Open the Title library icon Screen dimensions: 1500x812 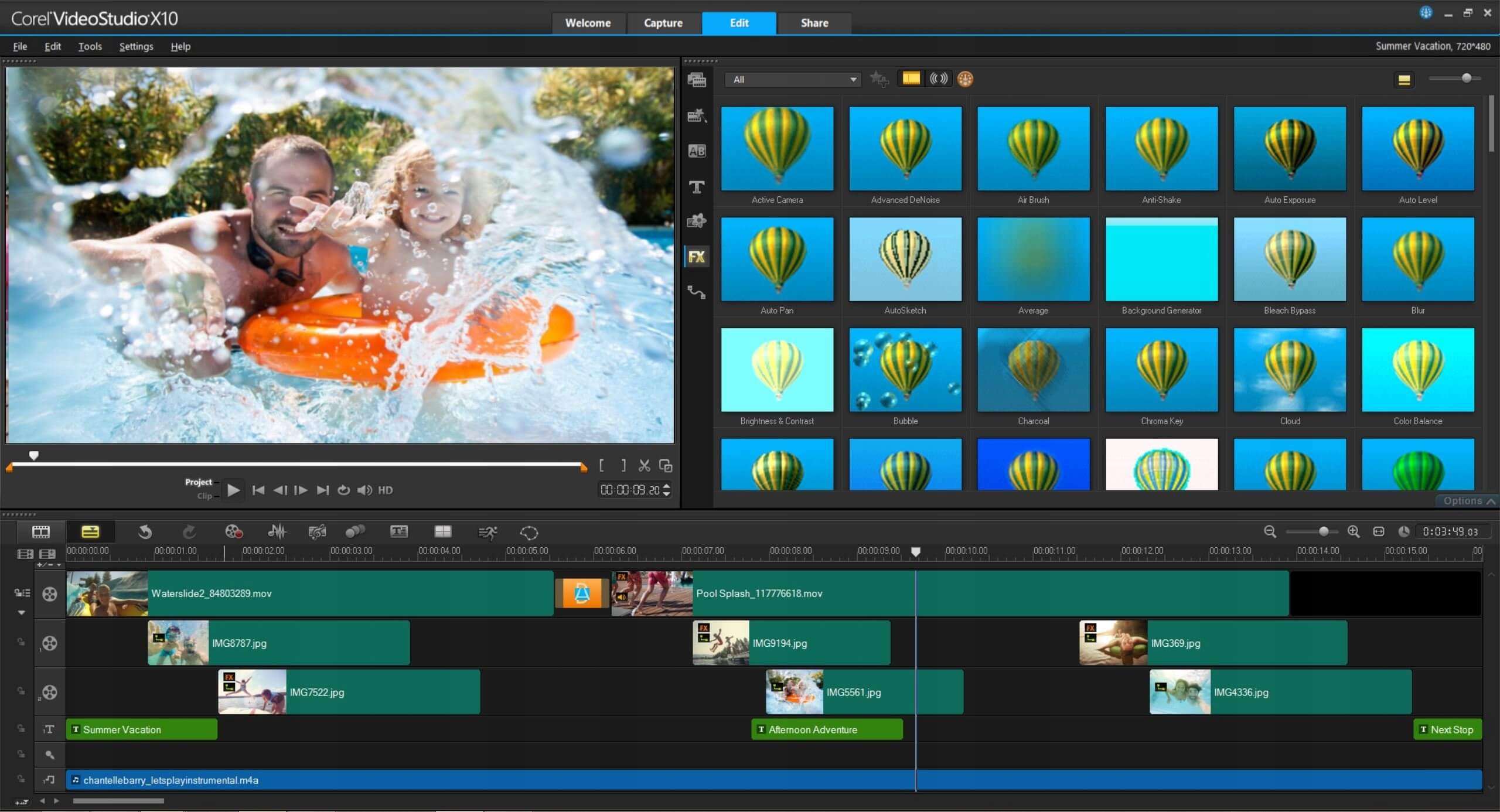pyautogui.click(x=697, y=187)
